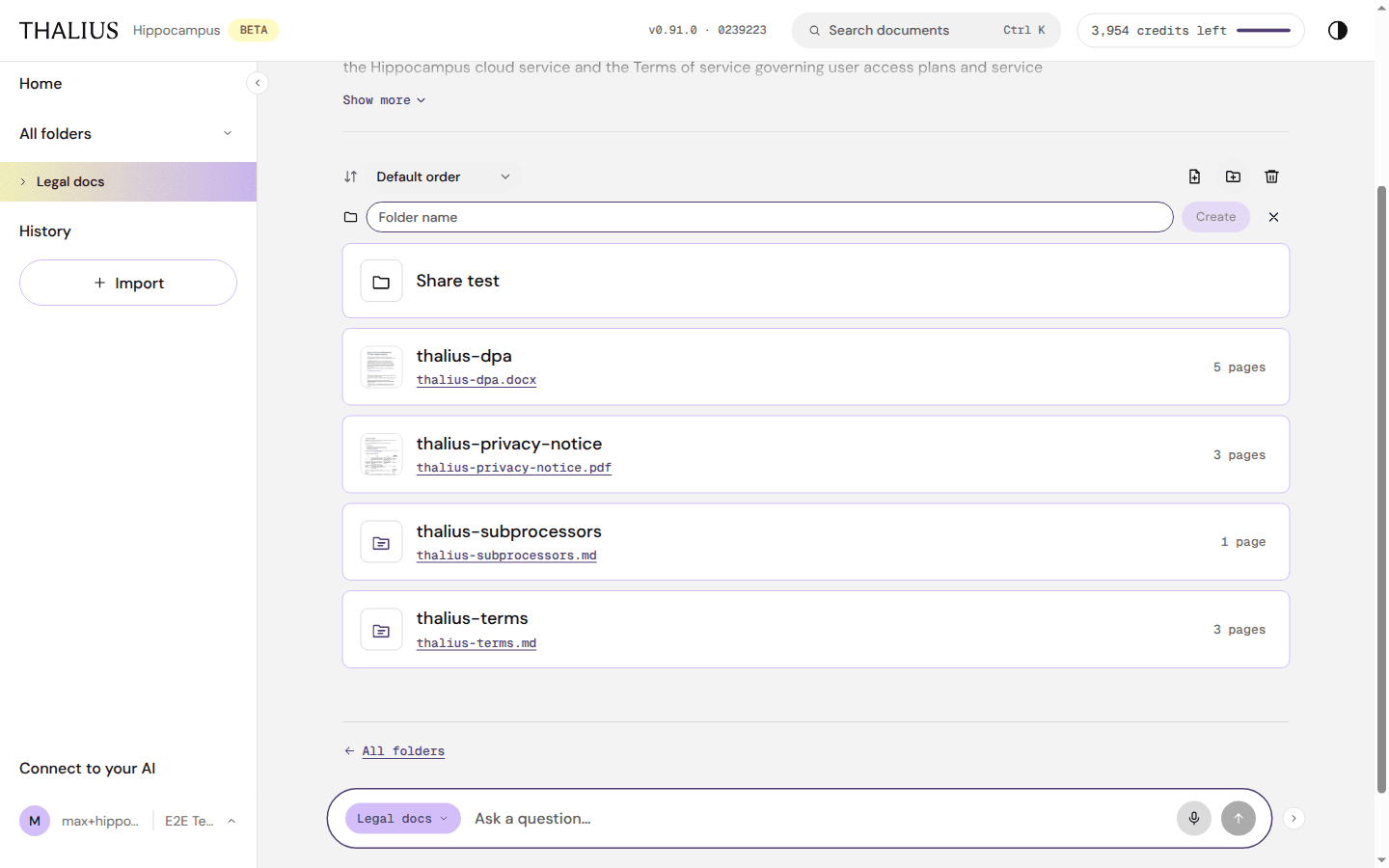This screenshot has width=1389, height=868.
Task: Click the trash delete icon
Action: (1271, 176)
